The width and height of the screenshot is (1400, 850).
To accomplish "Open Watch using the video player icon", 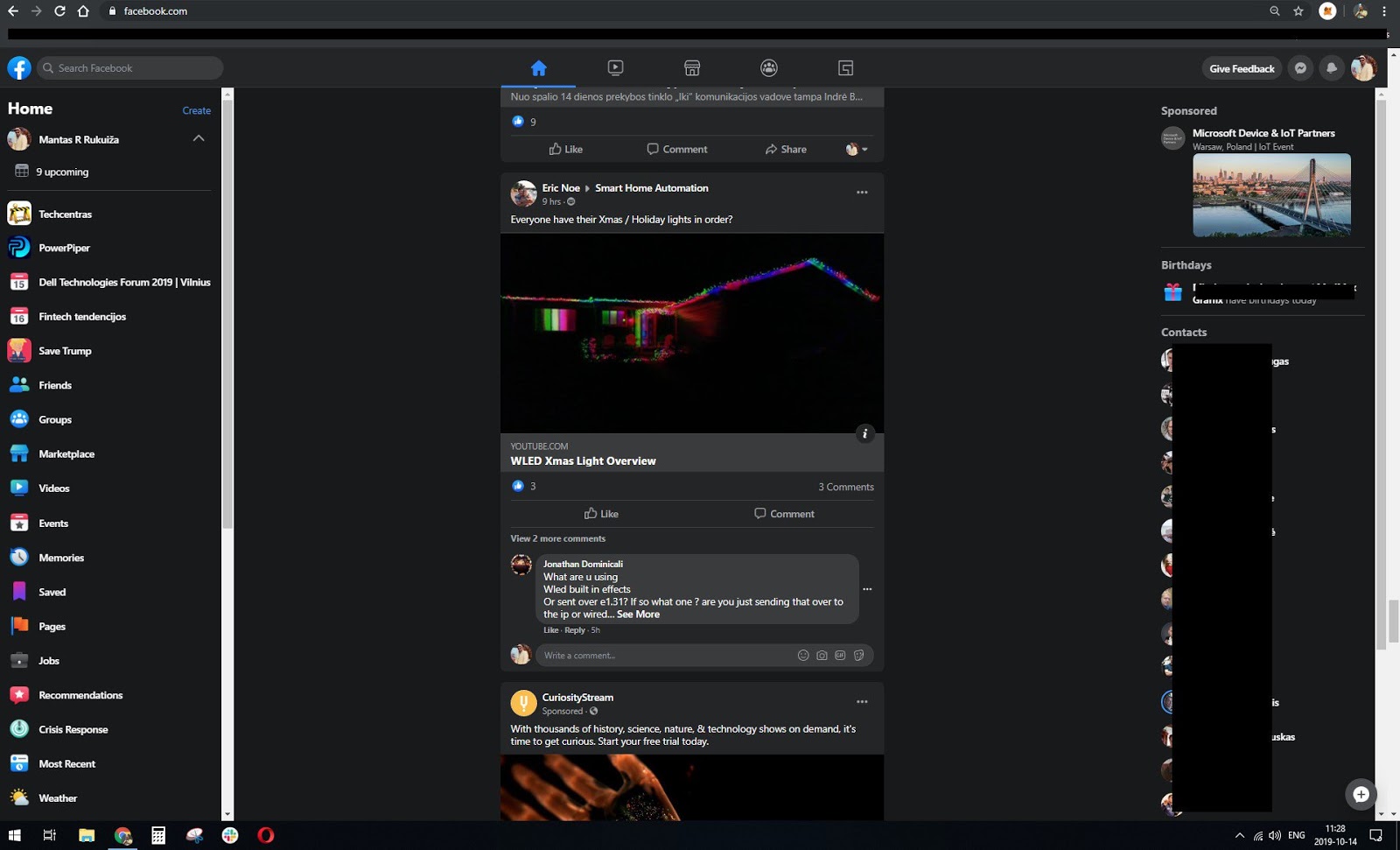I will 615,67.
